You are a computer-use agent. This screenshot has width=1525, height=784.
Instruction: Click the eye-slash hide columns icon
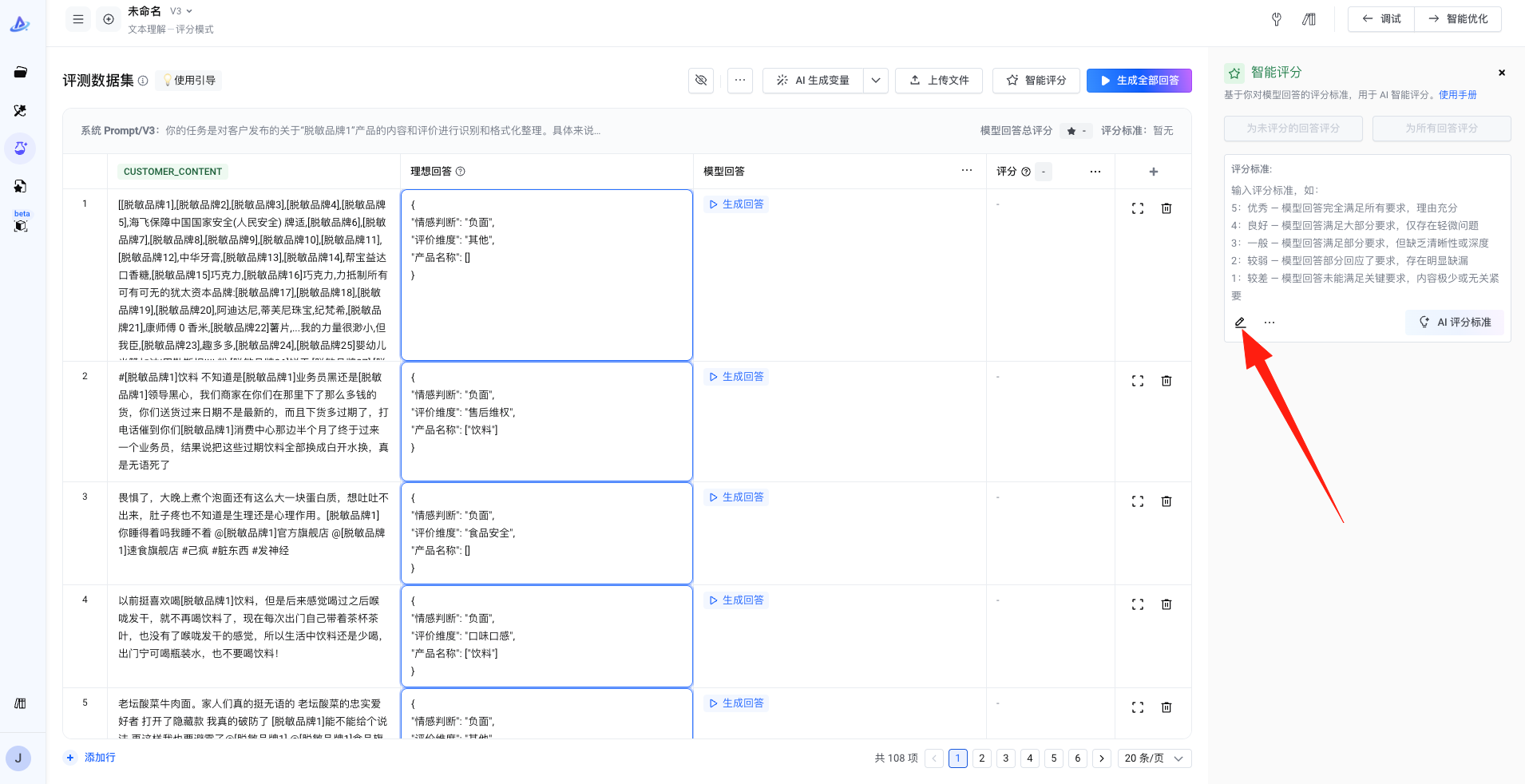tap(701, 80)
